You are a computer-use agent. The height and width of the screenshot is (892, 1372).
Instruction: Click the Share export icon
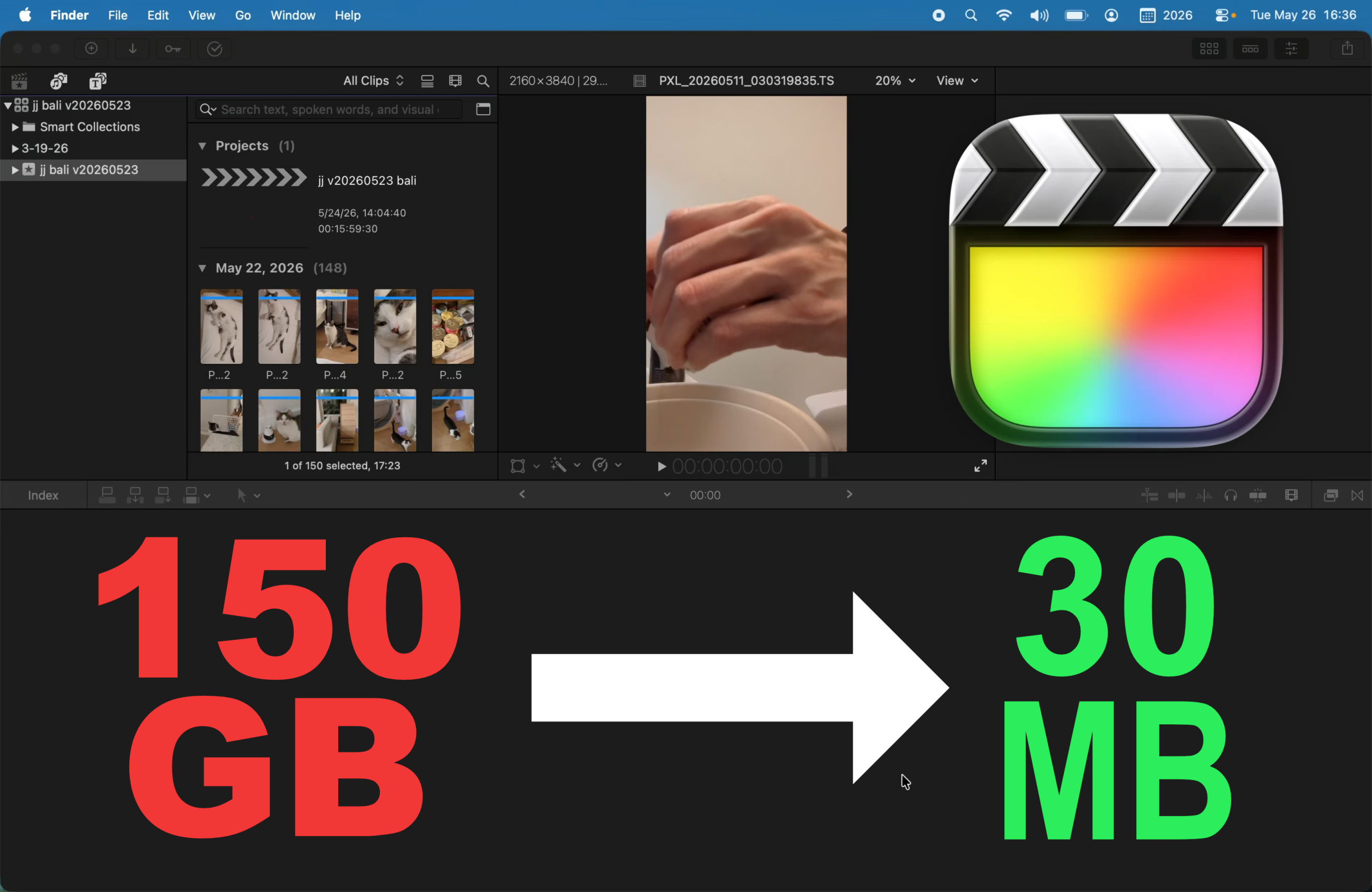1347,48
